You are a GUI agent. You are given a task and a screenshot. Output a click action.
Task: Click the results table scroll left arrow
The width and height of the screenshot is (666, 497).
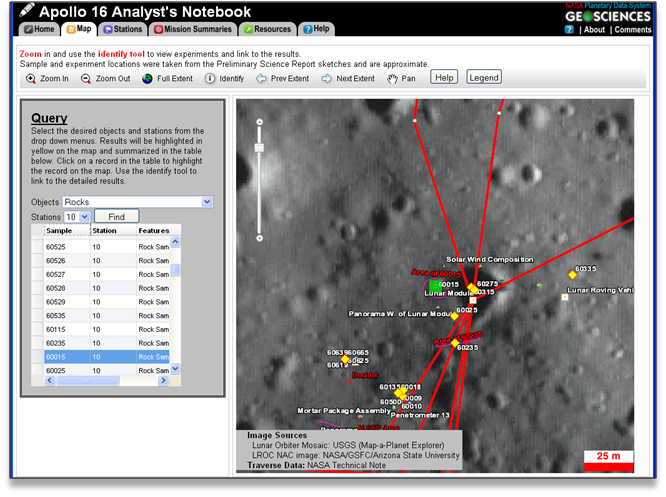click(x=50, y=381)
